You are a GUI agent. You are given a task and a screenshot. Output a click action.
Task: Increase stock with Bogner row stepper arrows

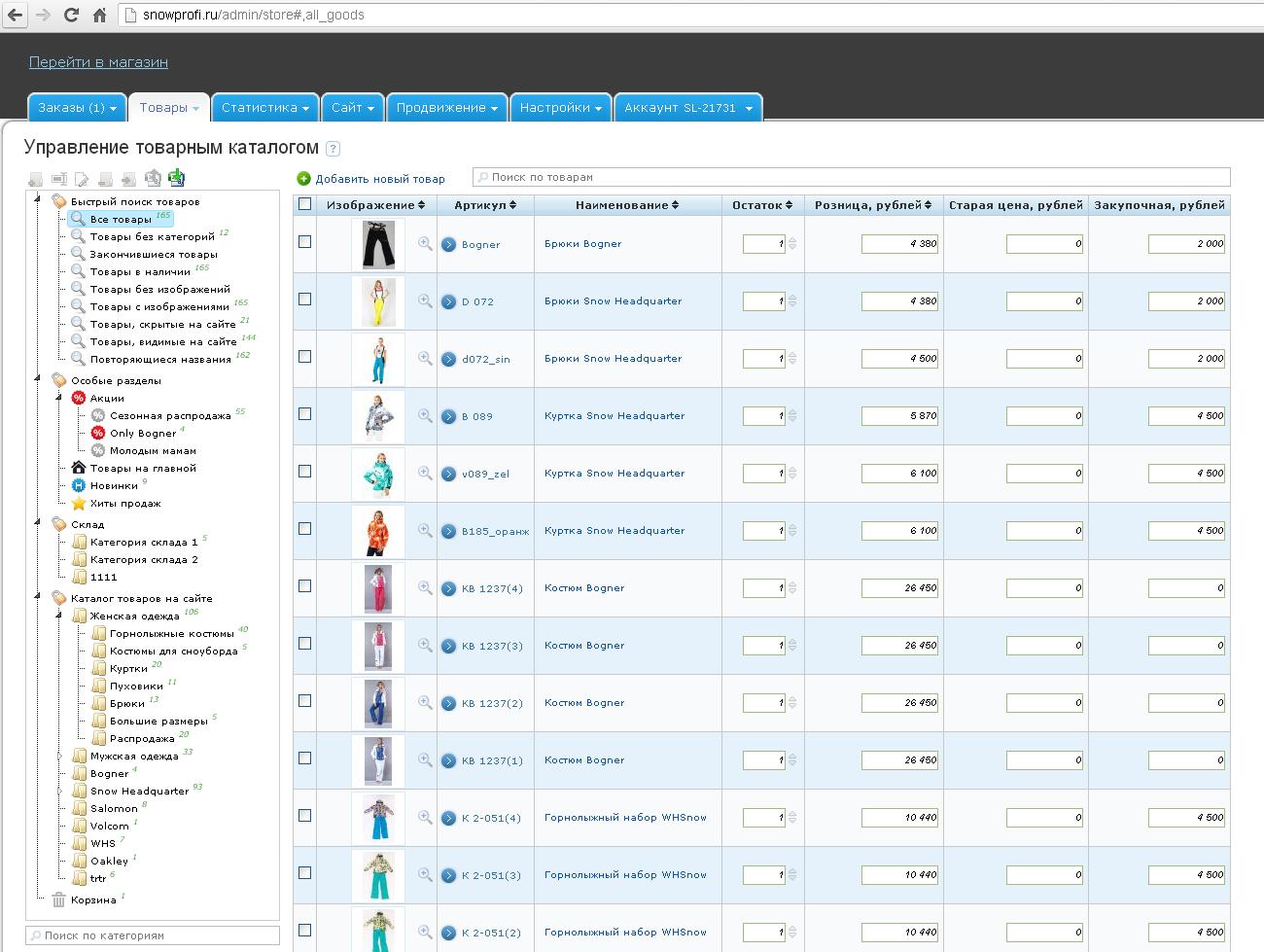pyautogui.click(x=792, y=240)
